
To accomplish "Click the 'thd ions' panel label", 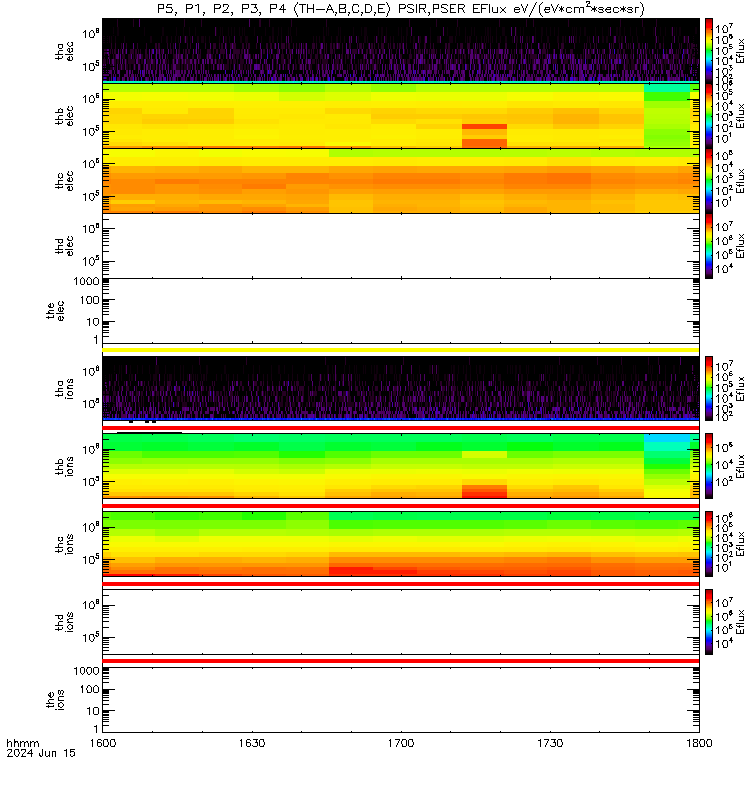I will [x=64, y=622].
